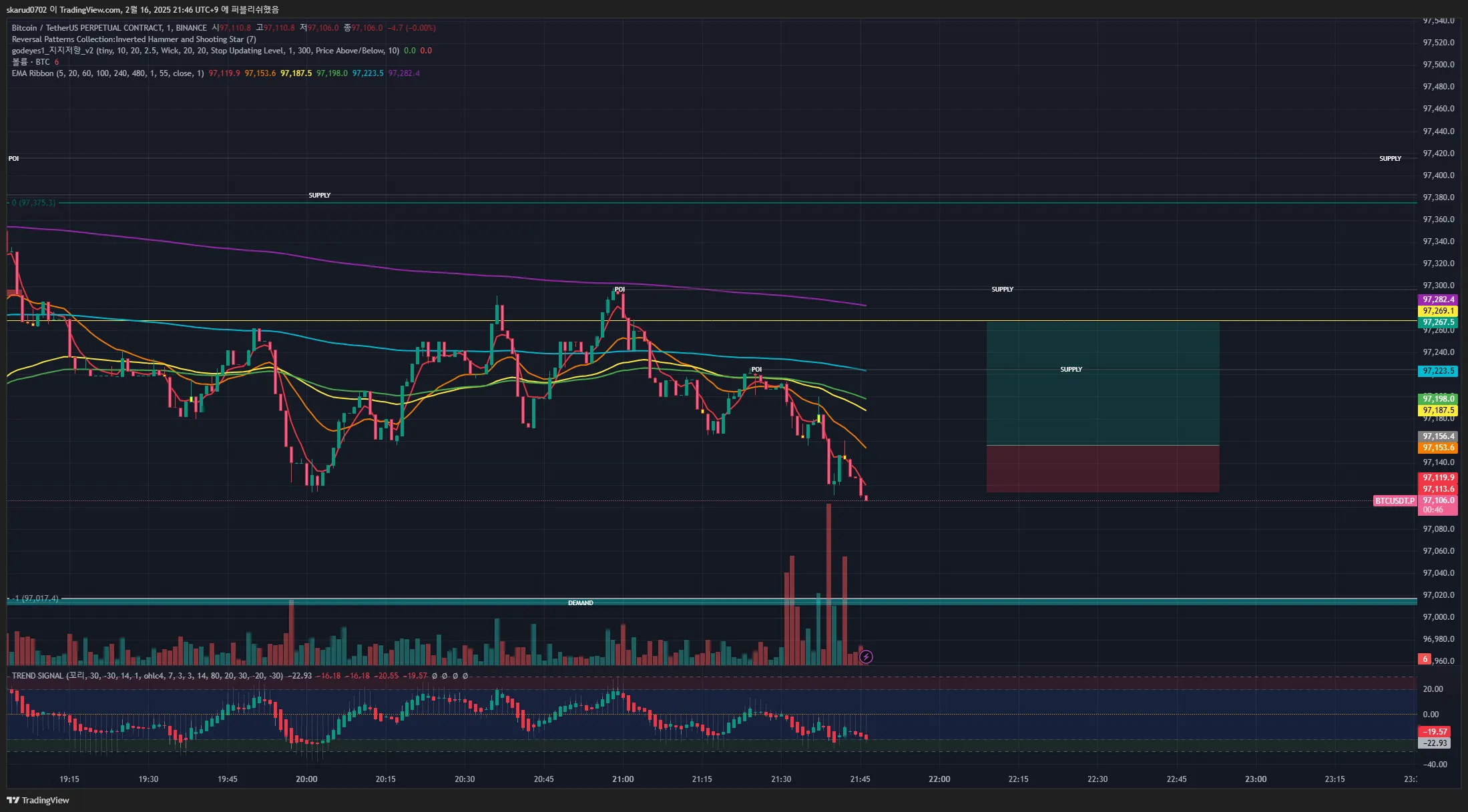Select the 볼륨 · BTC volume legend
Screen dimensions: 1468x812
coord(31,62)
